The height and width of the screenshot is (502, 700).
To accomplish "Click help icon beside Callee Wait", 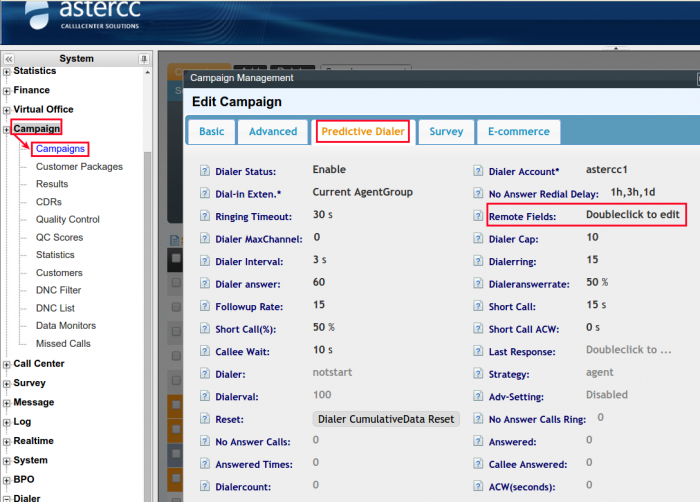I will (205, 350).
